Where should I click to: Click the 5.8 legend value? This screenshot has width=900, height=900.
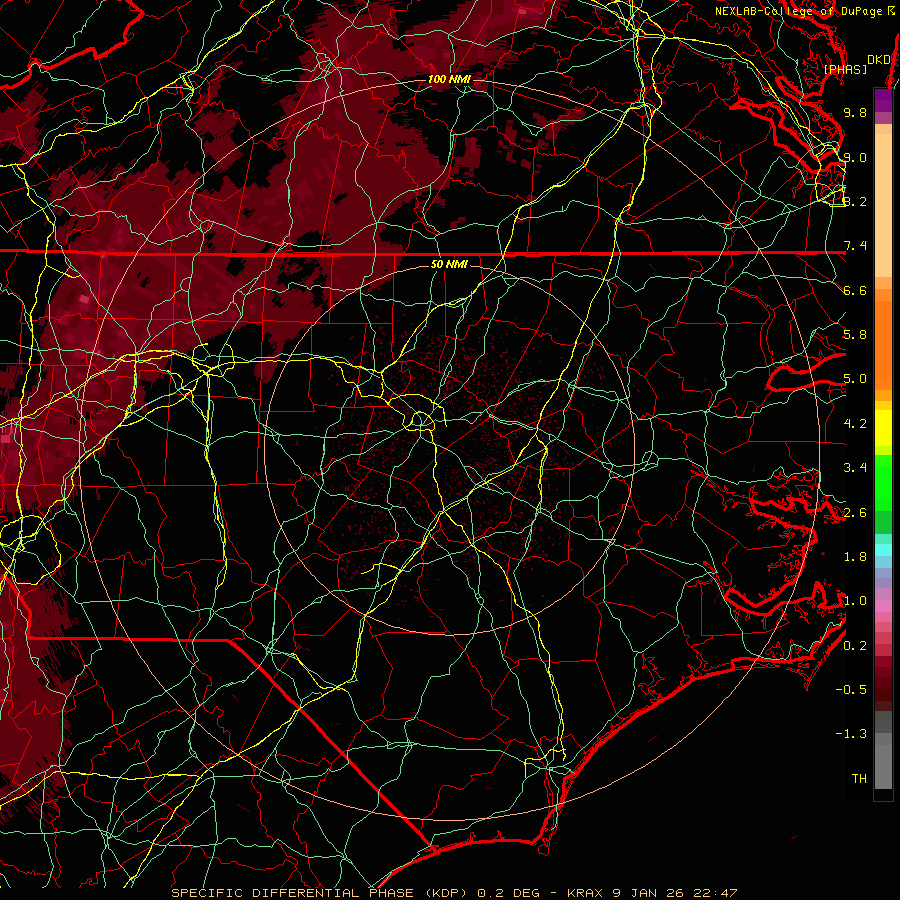pos(855,335)
